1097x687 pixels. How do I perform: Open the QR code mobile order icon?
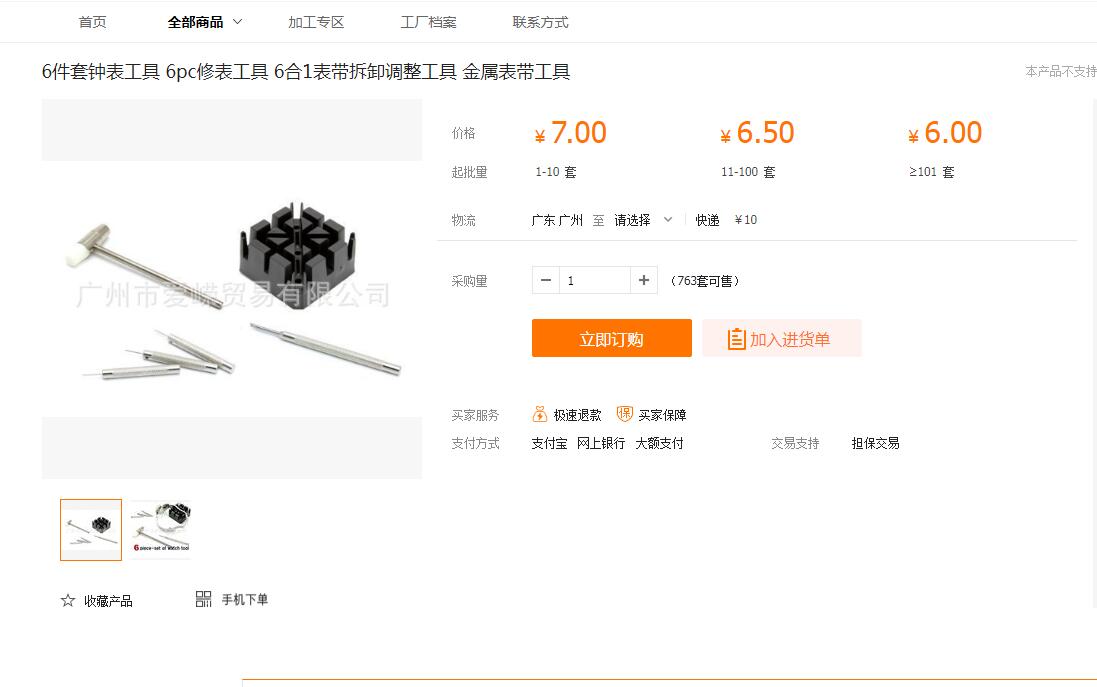[204, 599]
